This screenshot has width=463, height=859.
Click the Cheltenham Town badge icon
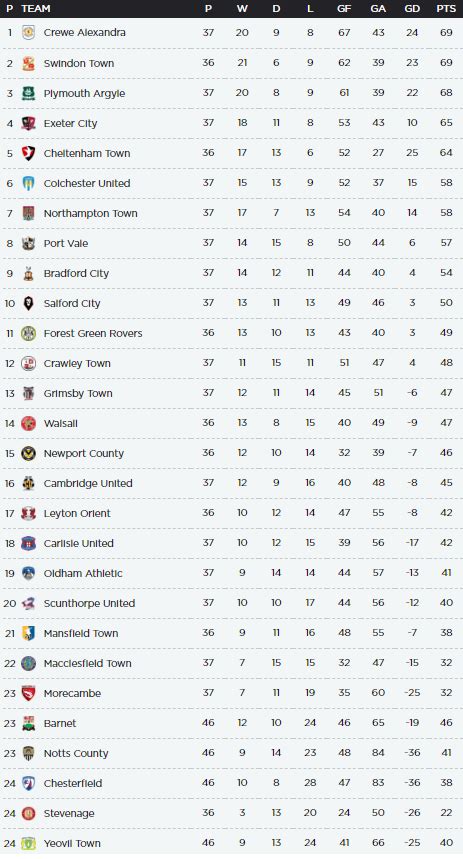(x=28, y=153)
